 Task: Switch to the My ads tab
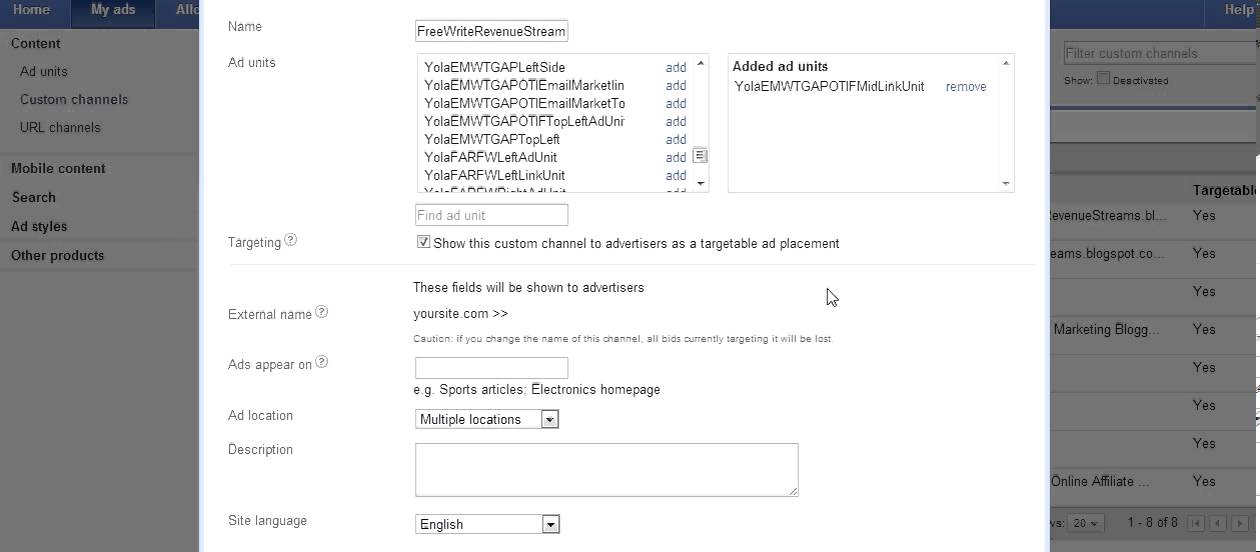(113, 10)
